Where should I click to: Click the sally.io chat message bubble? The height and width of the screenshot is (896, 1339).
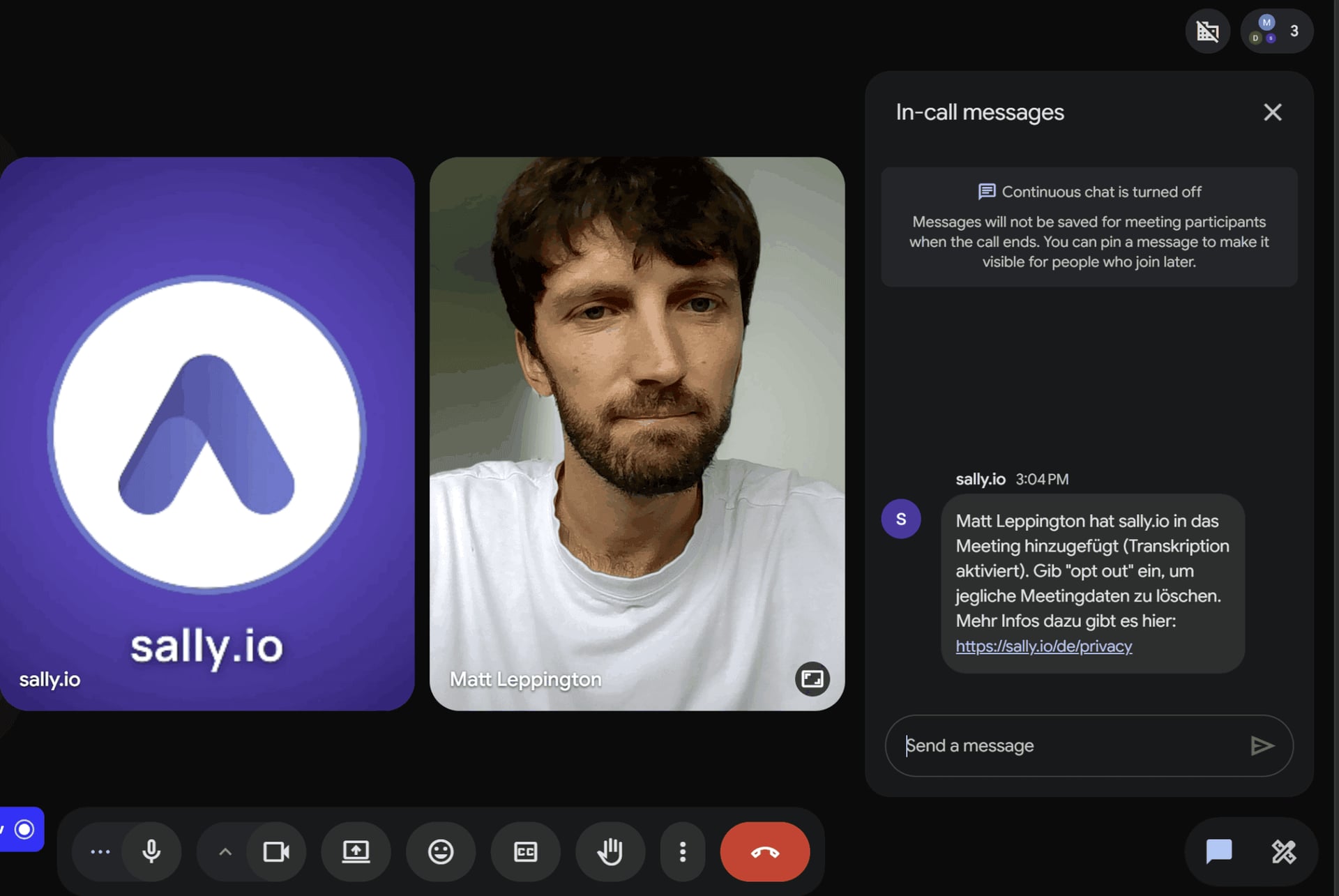pyautogui.click(x=1093, y=584)
